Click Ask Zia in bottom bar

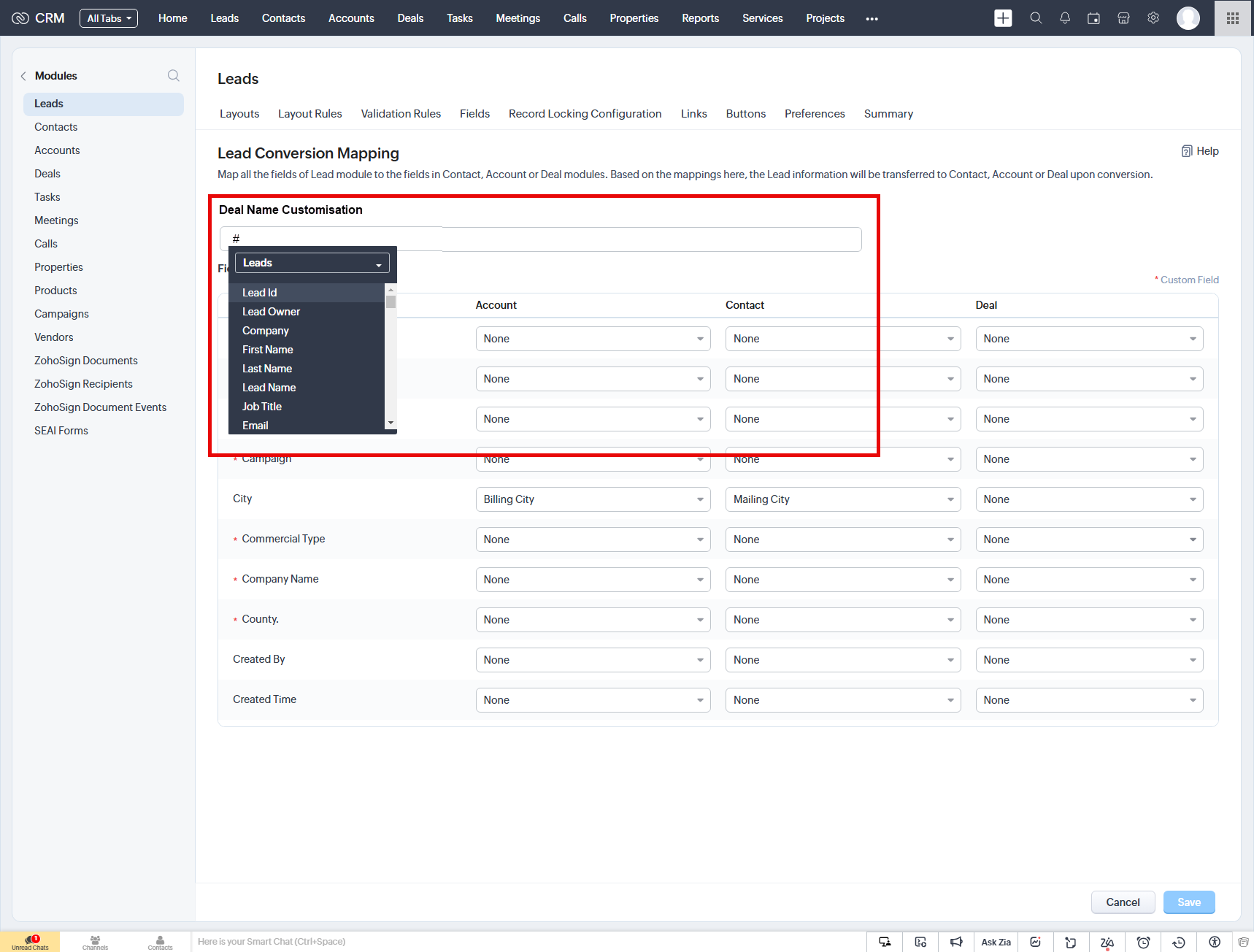coord(996,942)
